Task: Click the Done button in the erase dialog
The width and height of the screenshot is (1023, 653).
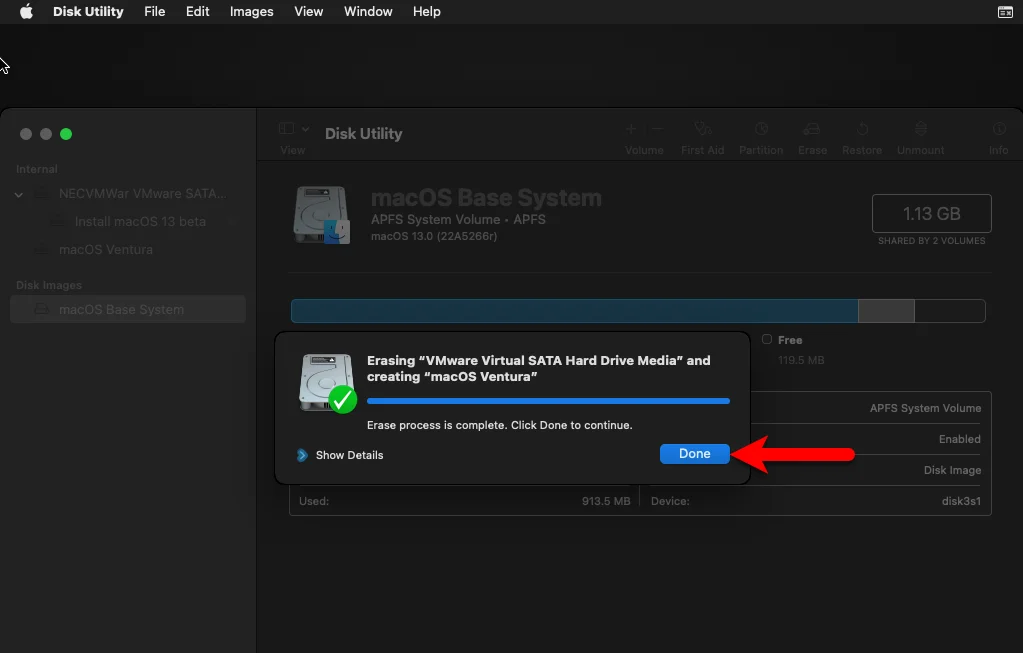Action: tap(694, 454)
